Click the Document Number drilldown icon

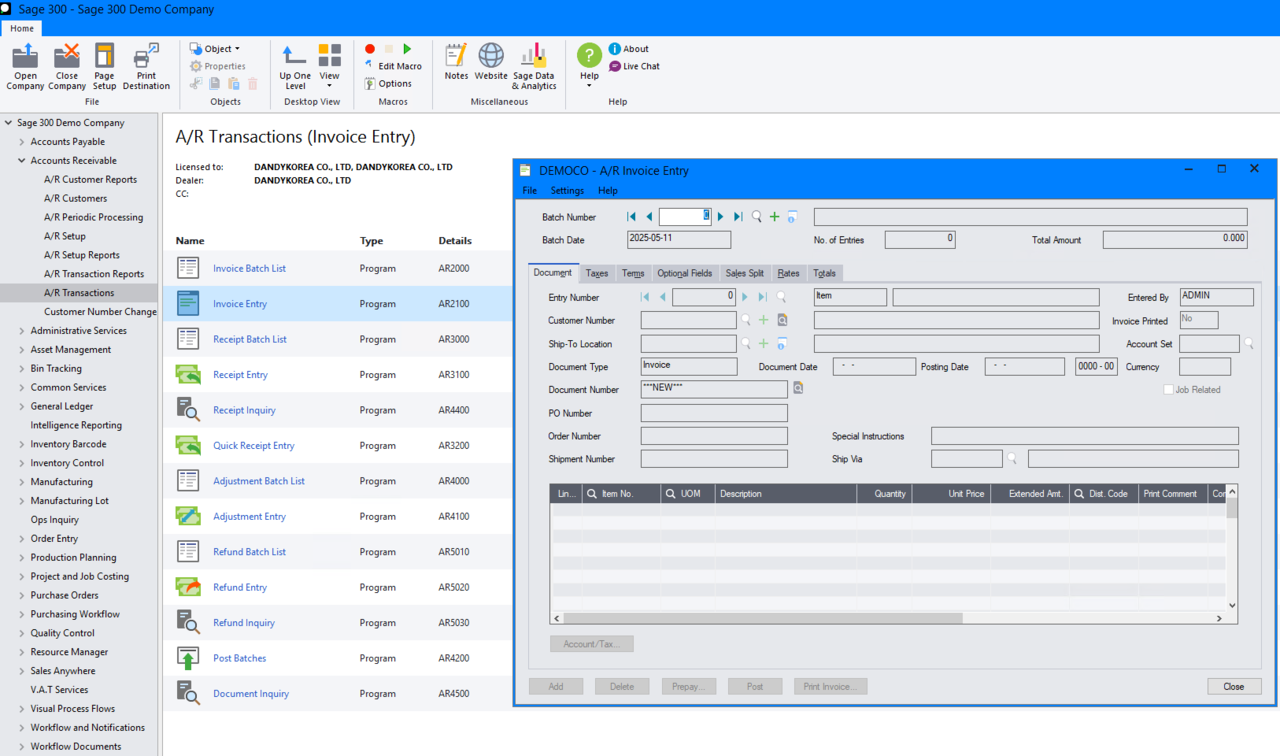tap(798, 388)
